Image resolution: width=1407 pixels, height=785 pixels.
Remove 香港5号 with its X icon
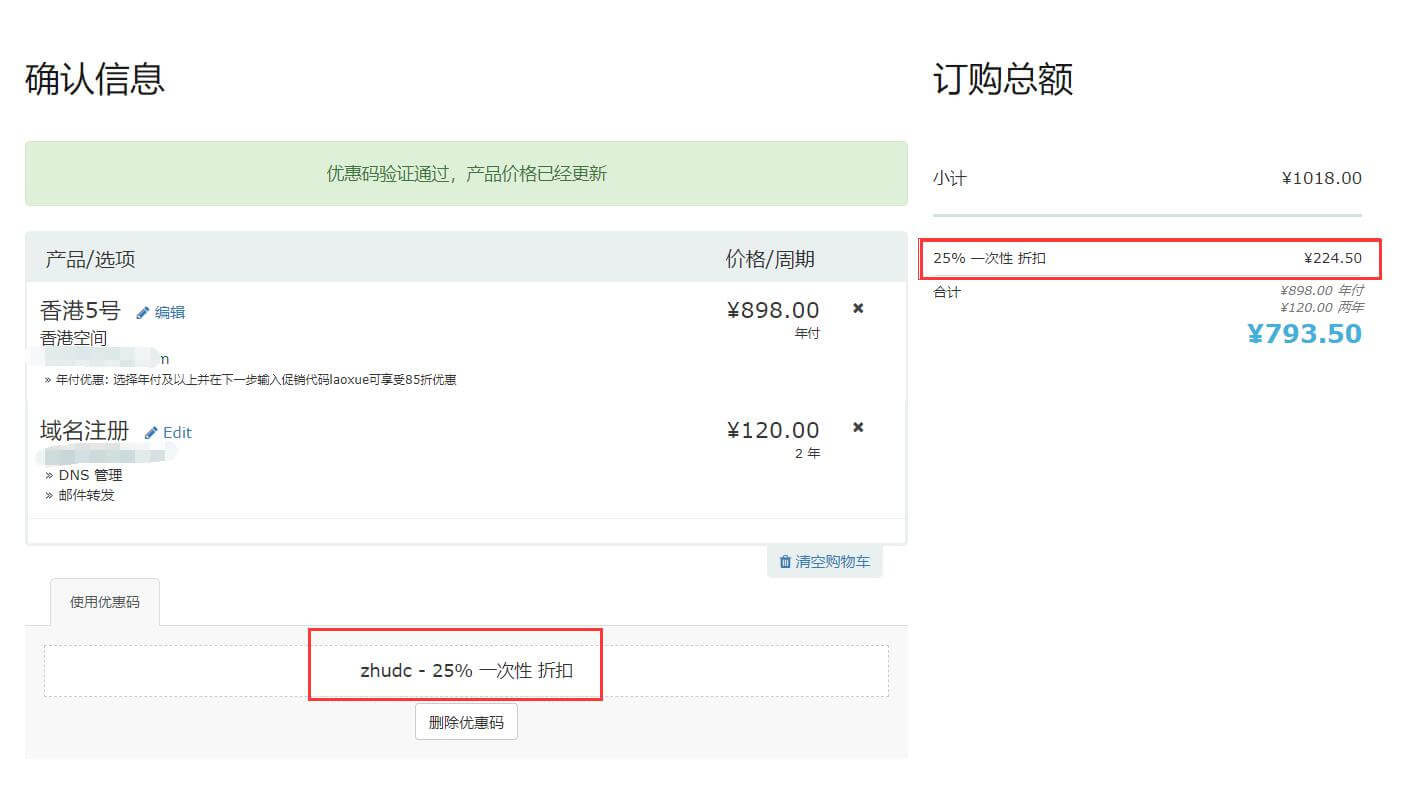tap(857, 308)
